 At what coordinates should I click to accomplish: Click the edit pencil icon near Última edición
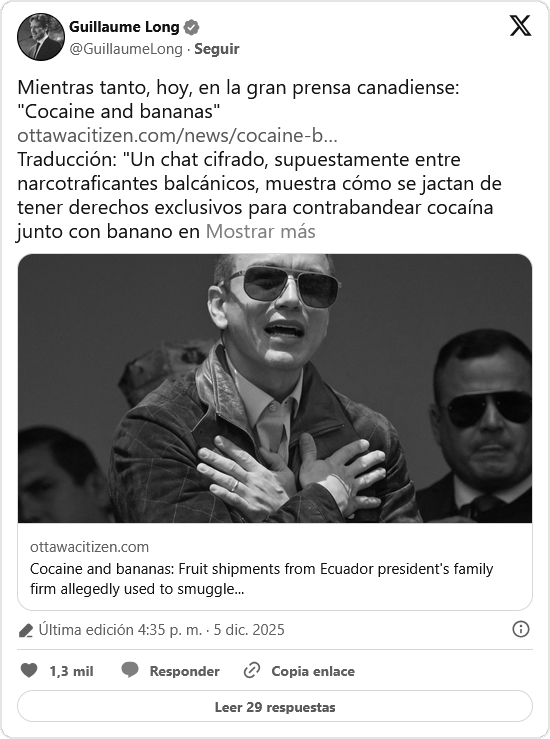25,630
